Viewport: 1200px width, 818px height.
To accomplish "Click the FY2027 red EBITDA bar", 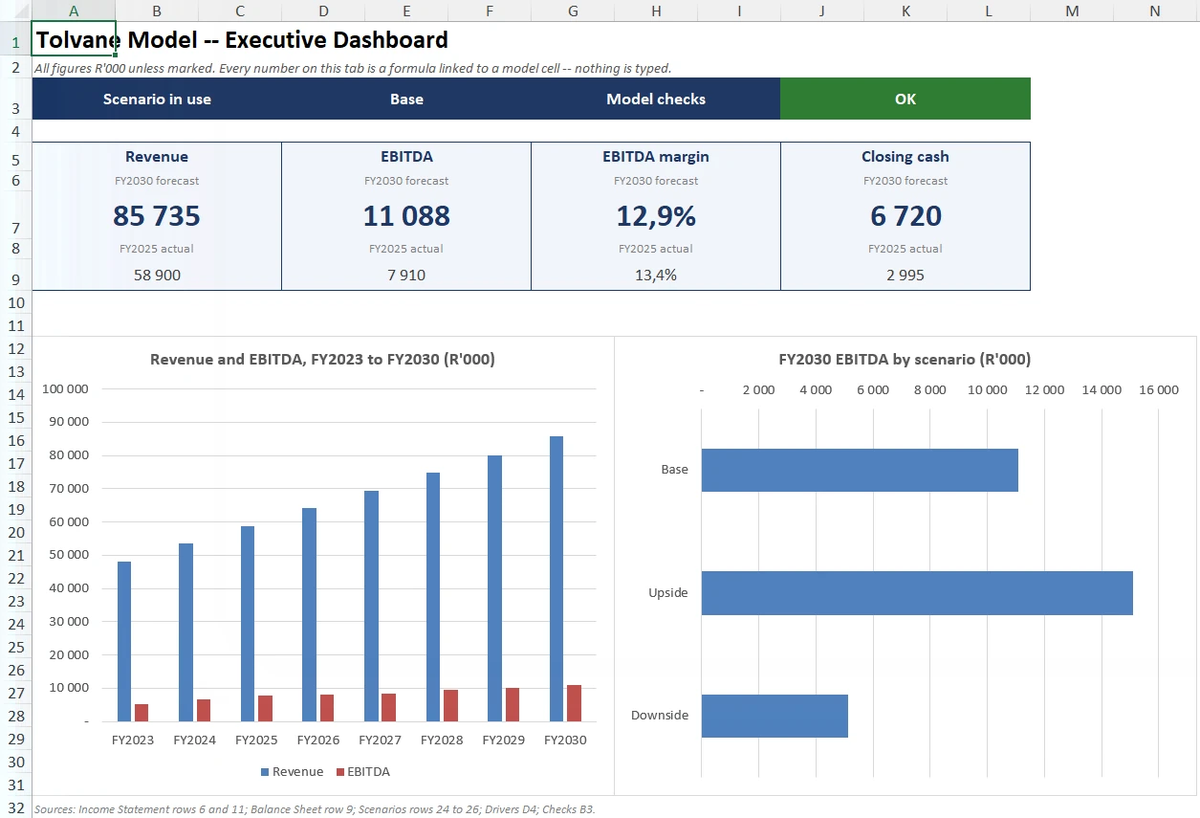I will pos(389,708).
